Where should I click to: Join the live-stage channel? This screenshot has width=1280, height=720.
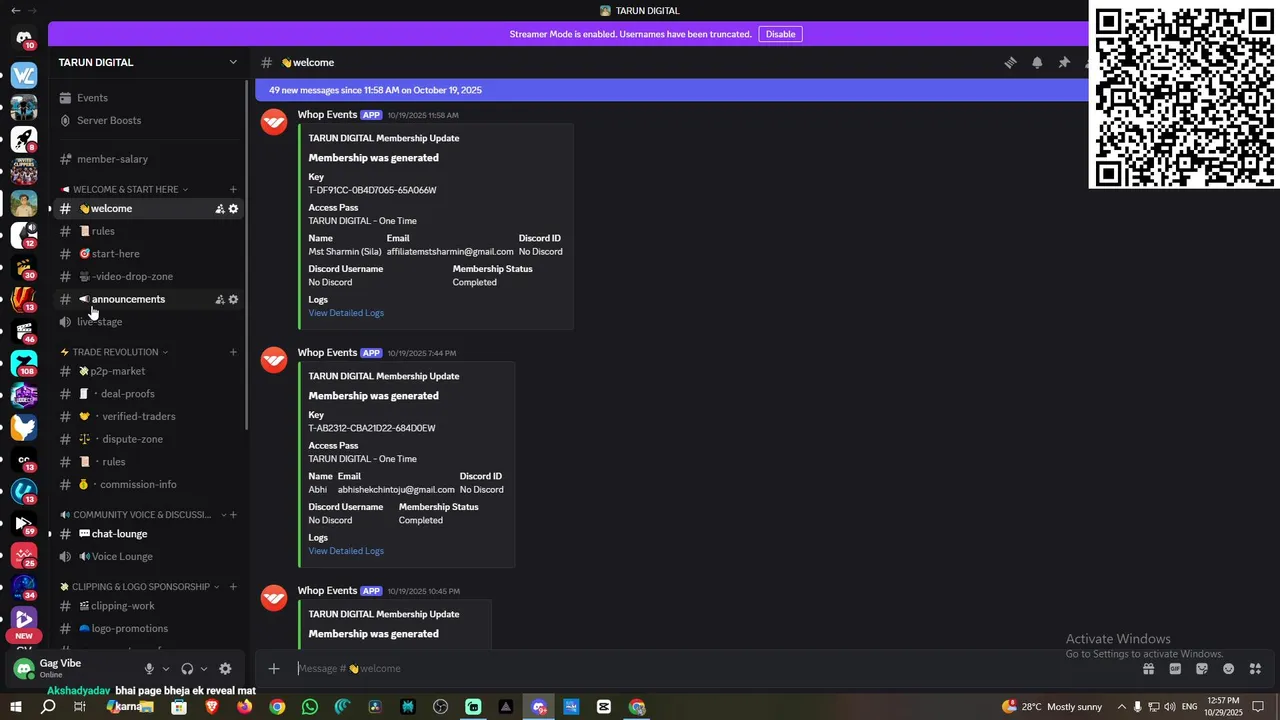point(148,322)
